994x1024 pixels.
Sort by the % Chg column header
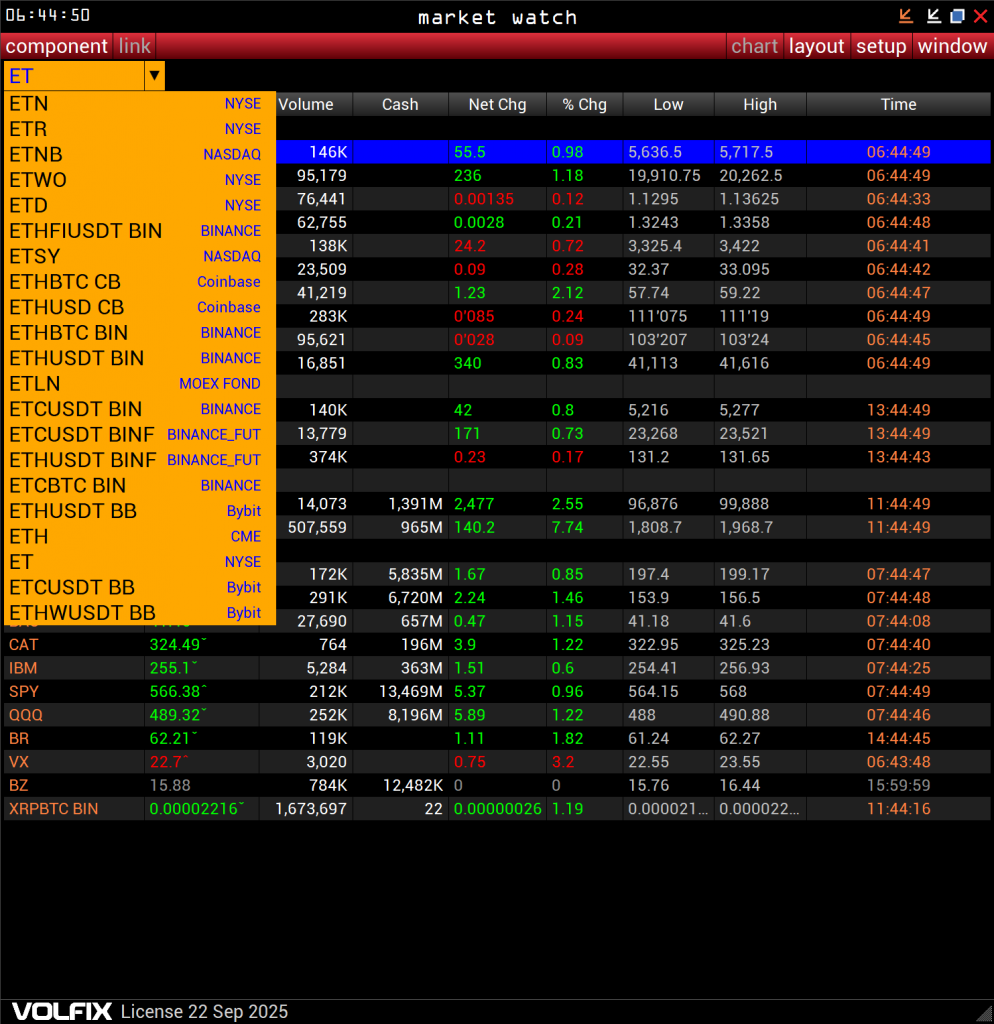pos(585,104)
